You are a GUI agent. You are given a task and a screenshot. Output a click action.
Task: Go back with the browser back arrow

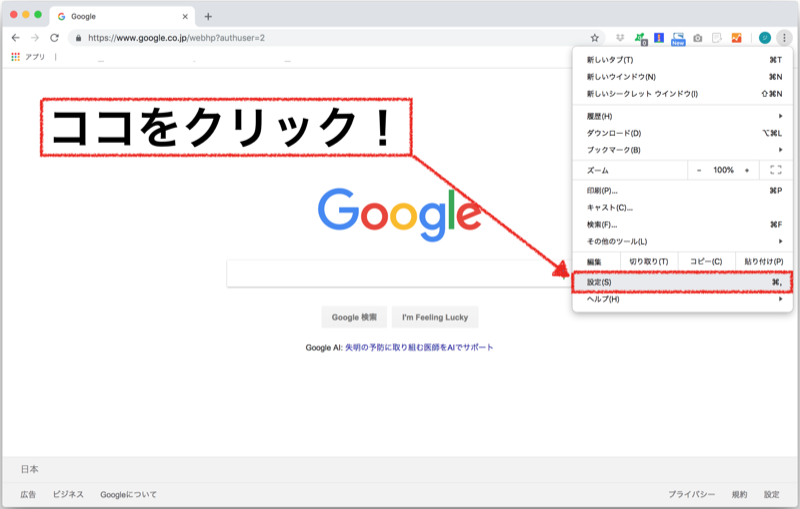coord(15,38)
